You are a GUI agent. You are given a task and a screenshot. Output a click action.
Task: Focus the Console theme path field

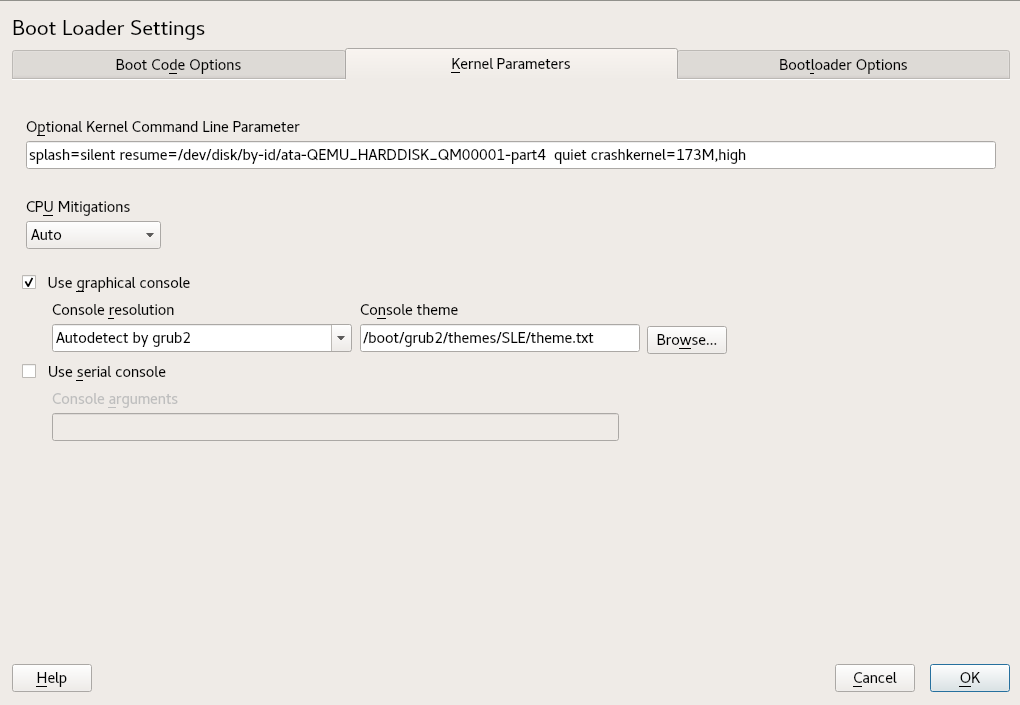tap(499, 338)
